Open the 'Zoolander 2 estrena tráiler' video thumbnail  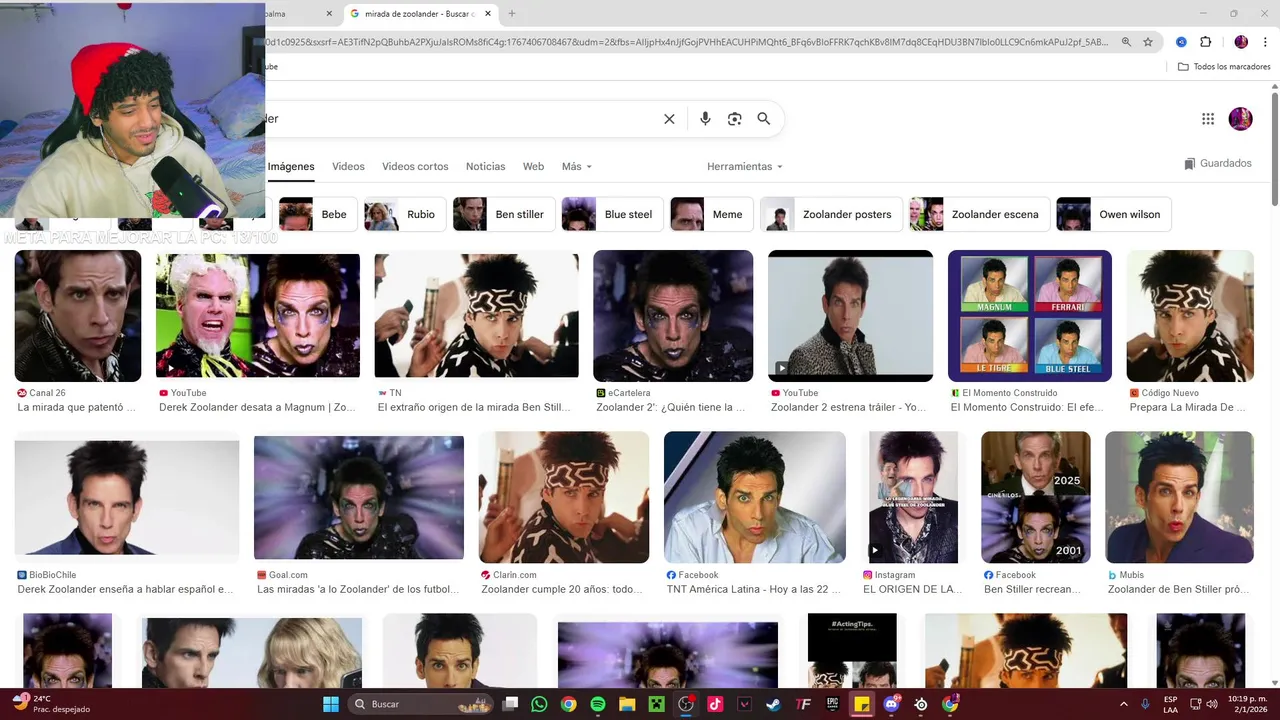point(850,316)
